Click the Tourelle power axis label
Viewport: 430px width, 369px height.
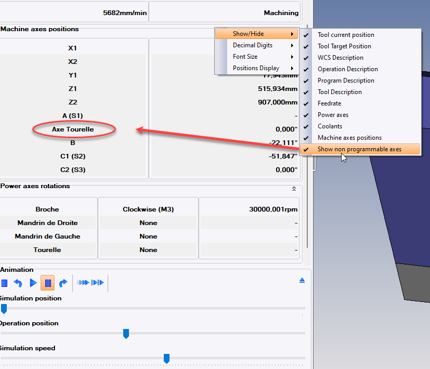[47, 250]
